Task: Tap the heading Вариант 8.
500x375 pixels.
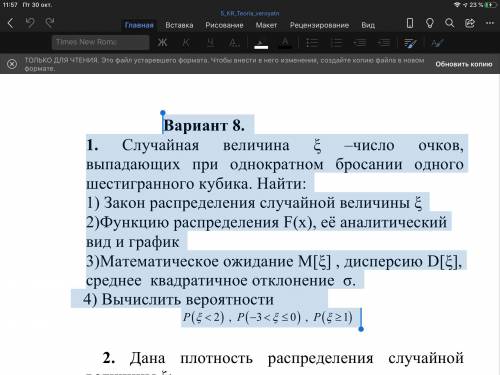Action: 204,126
